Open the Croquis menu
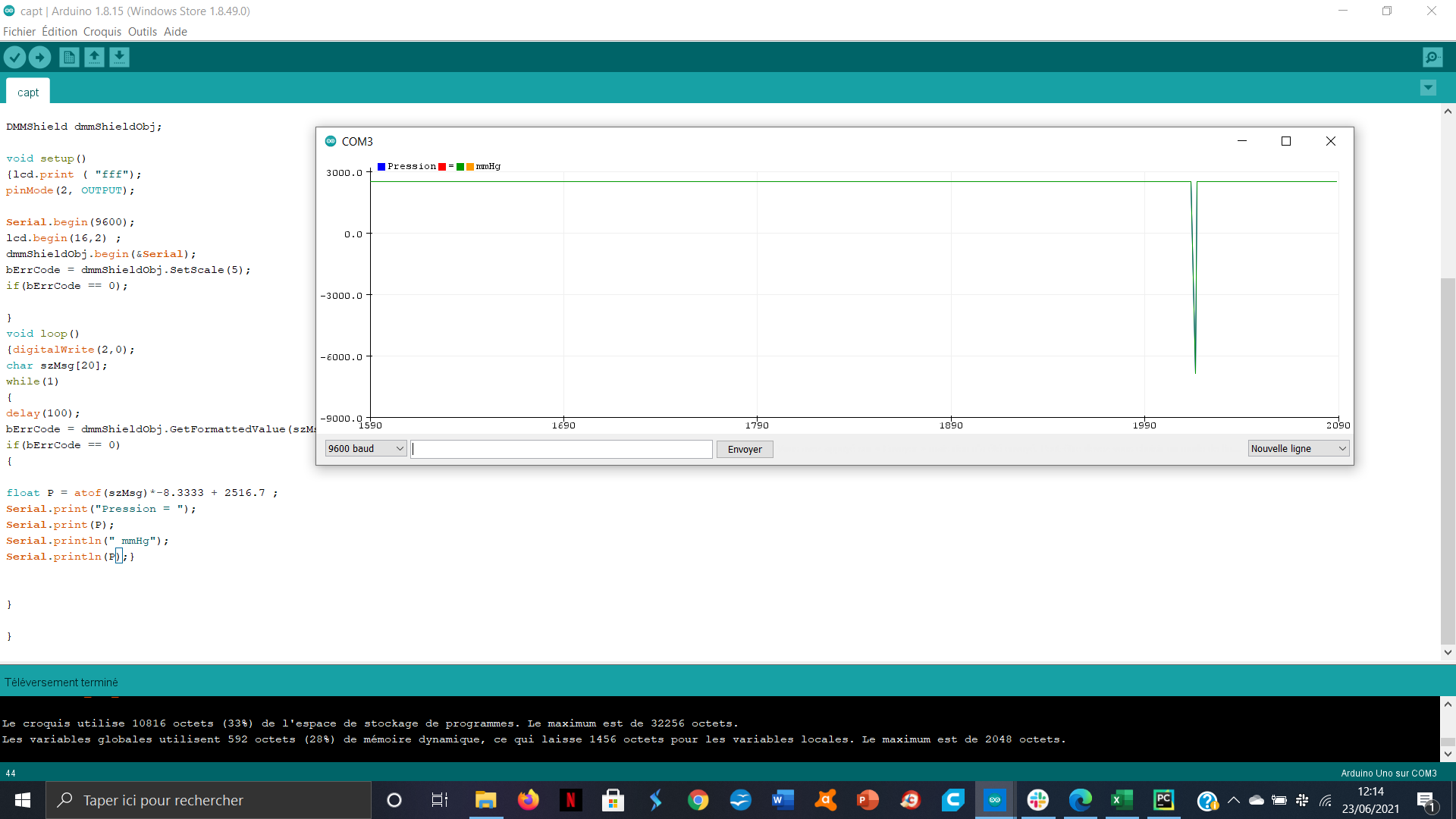1456x819 pixels. (x=102, y=31)
